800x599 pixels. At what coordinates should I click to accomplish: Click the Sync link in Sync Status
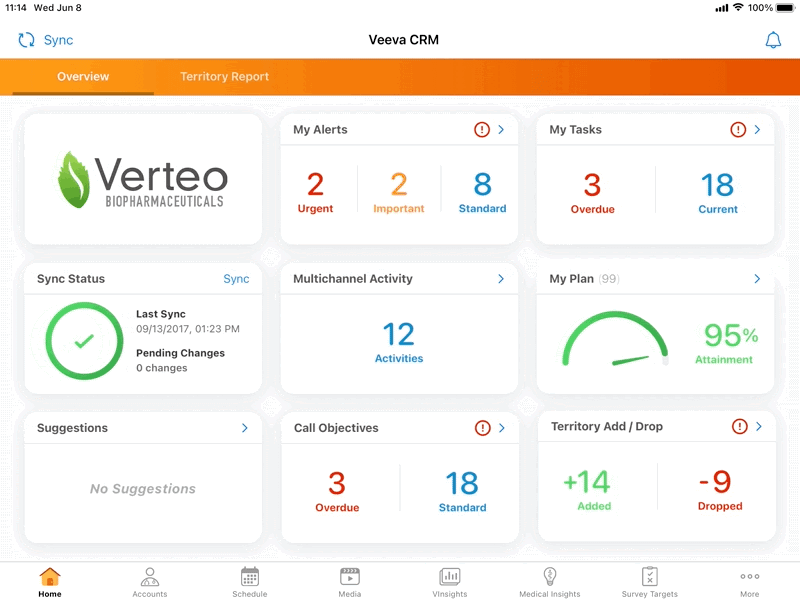pyautogui.click(x=236, y=279)
